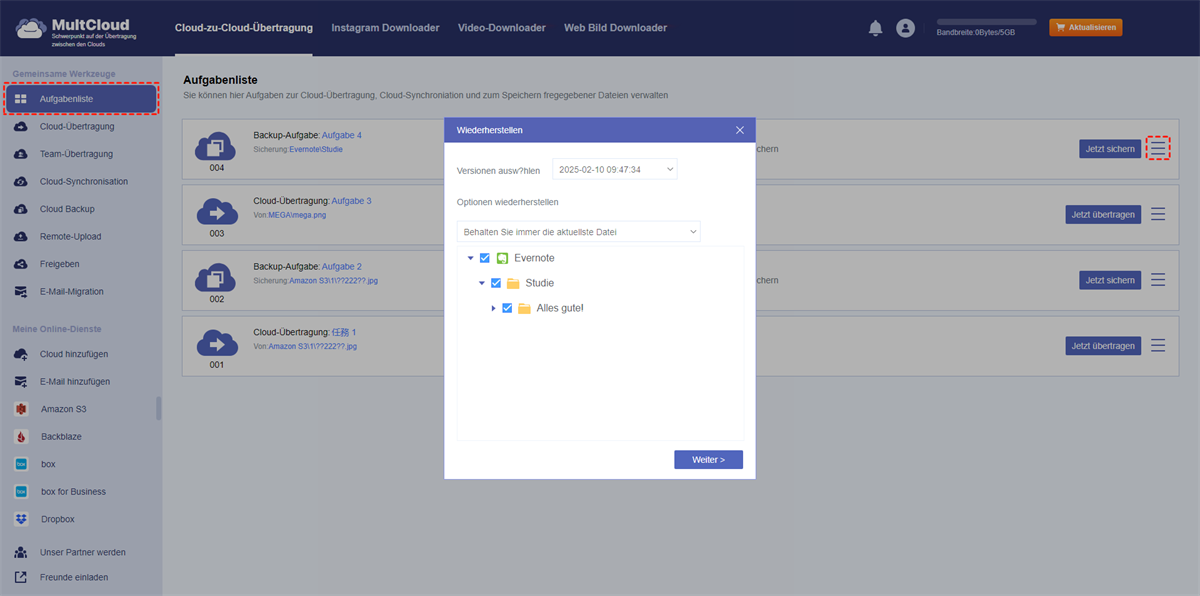Select Amazon S3 cloud service icon
This screenshot has height=596, width=1200.
(21, 409)
